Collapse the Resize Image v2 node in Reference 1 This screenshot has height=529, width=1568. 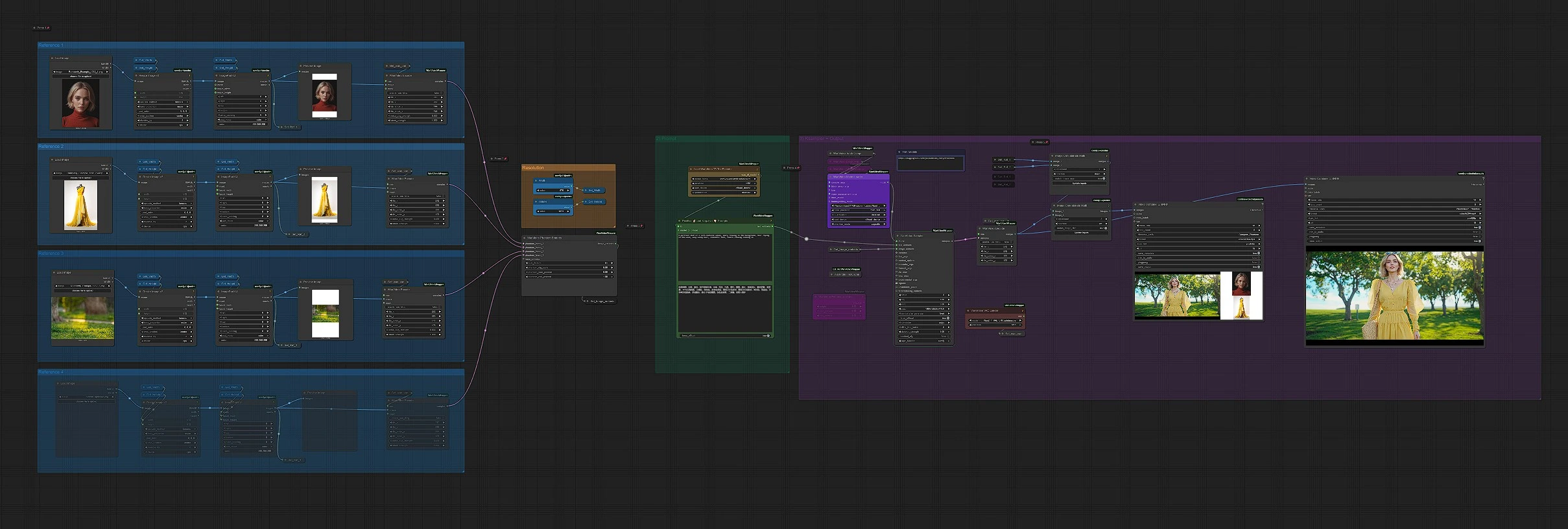137,75
